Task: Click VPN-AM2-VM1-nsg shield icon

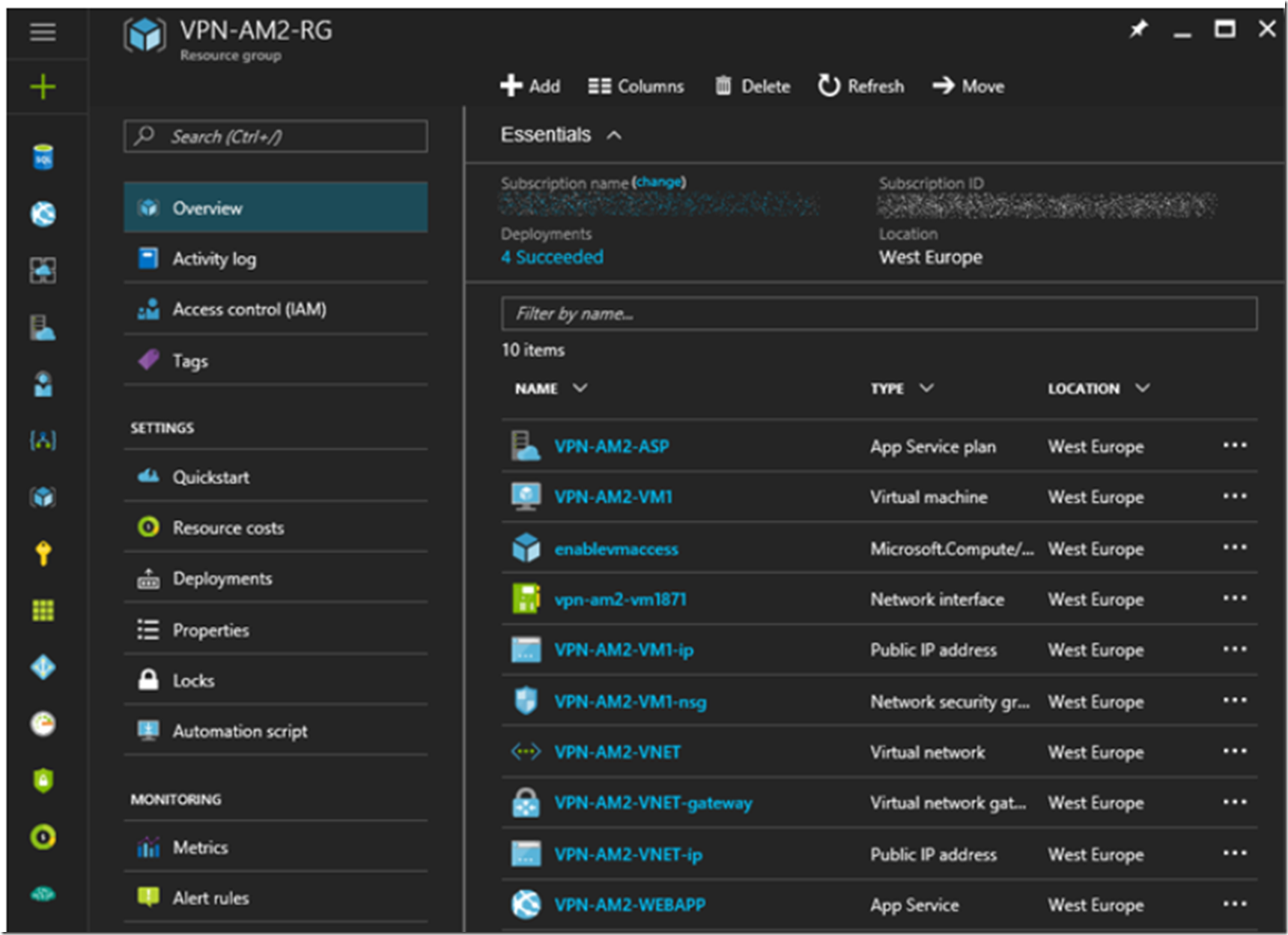Action: (x=526, y=701)
